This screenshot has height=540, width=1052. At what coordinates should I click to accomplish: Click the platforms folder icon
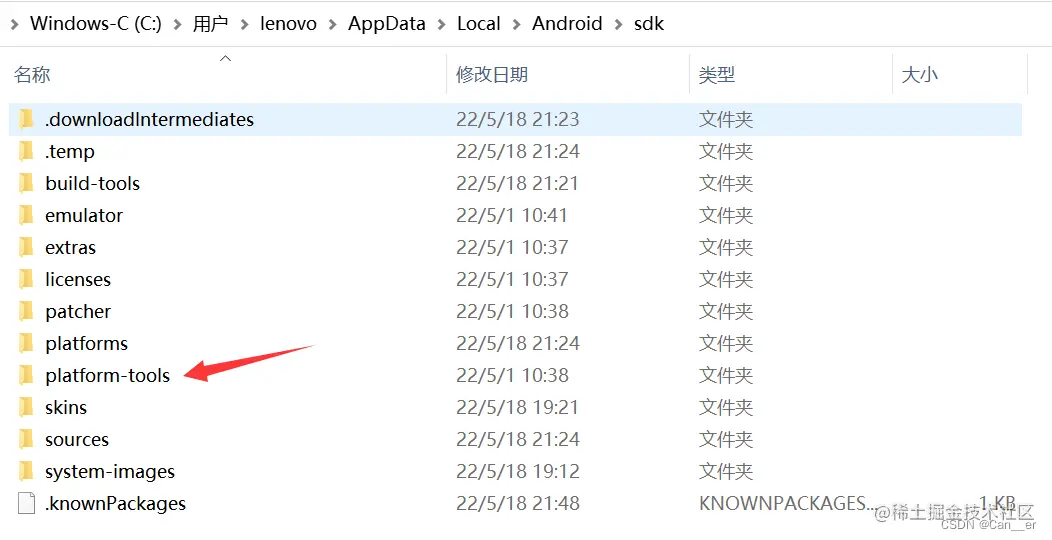coord(26,343)
